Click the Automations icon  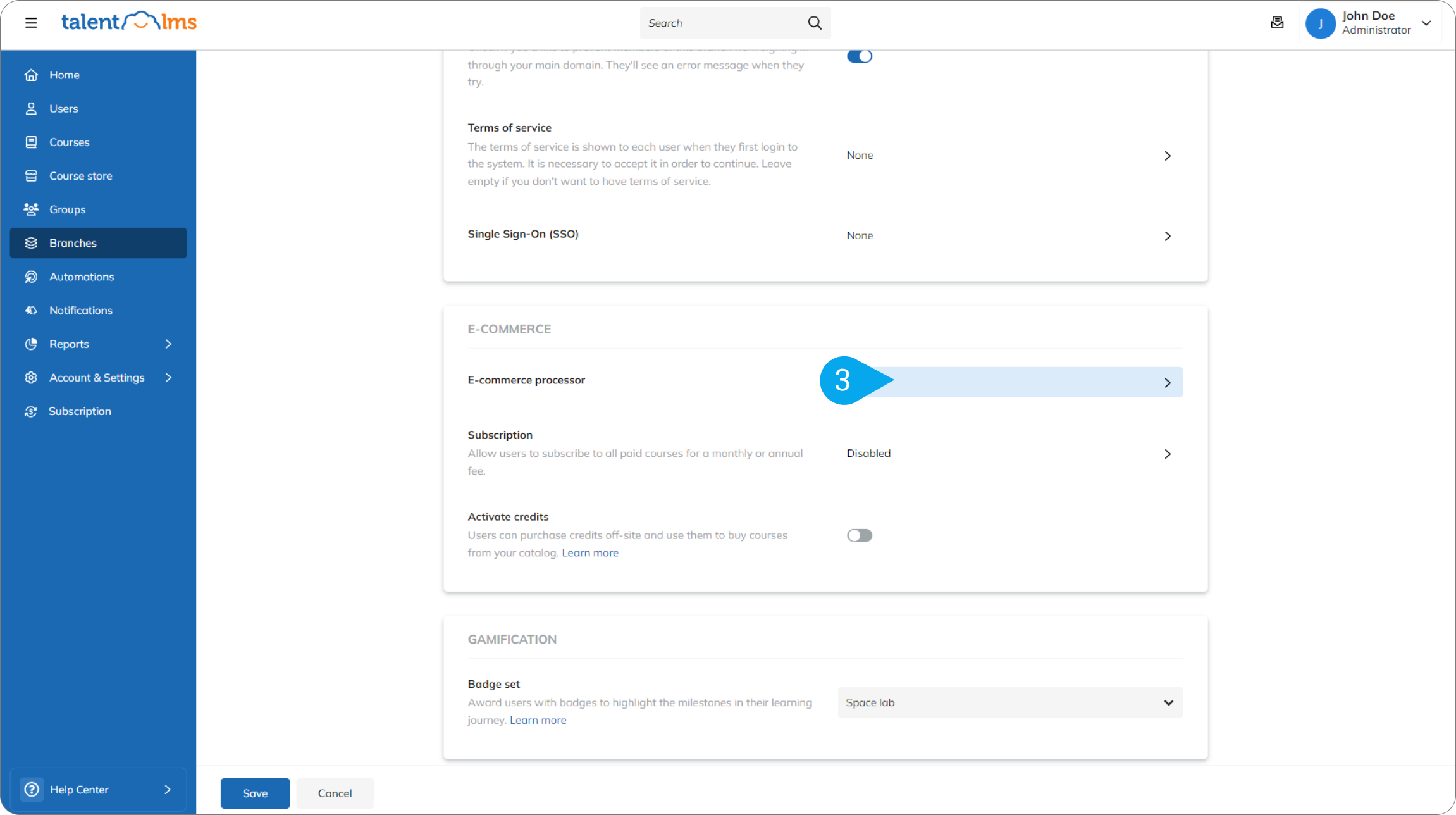[x=31, y=277]
